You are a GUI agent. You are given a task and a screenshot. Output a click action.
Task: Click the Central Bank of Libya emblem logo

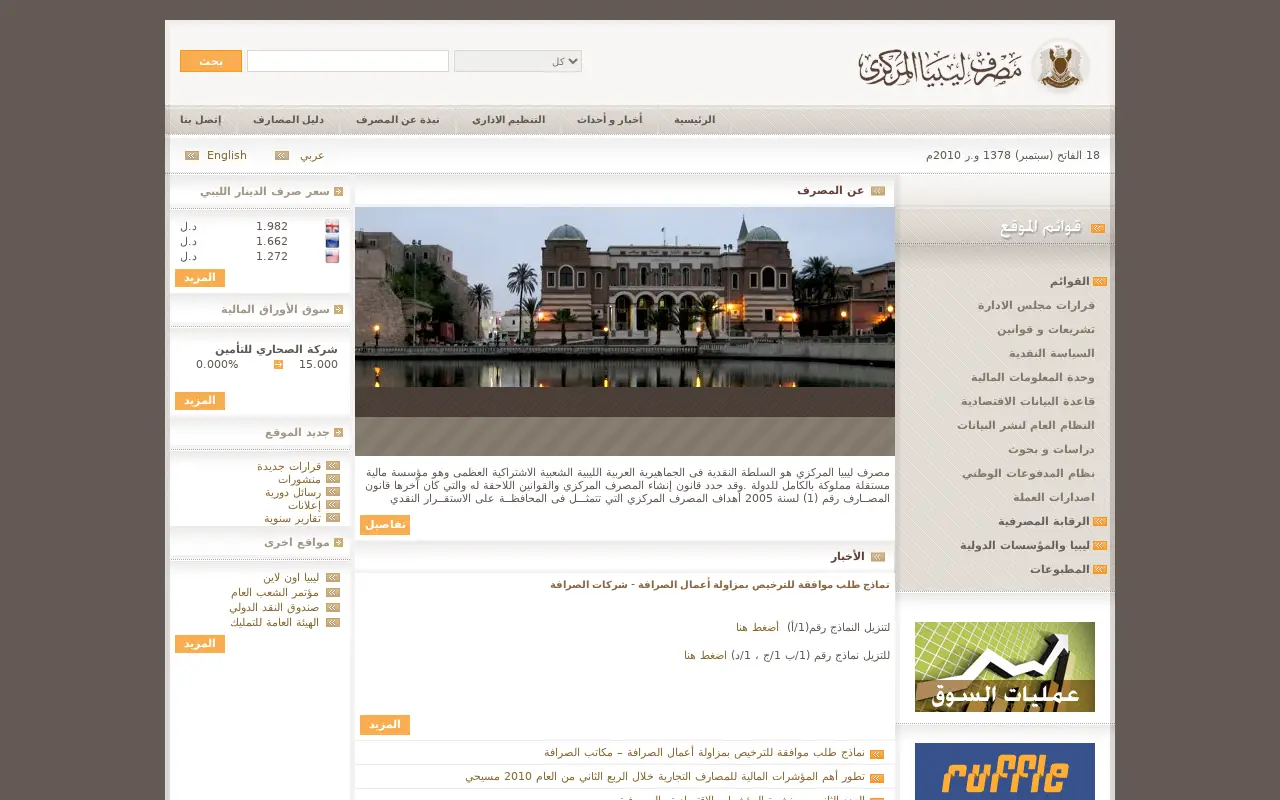1060,66
